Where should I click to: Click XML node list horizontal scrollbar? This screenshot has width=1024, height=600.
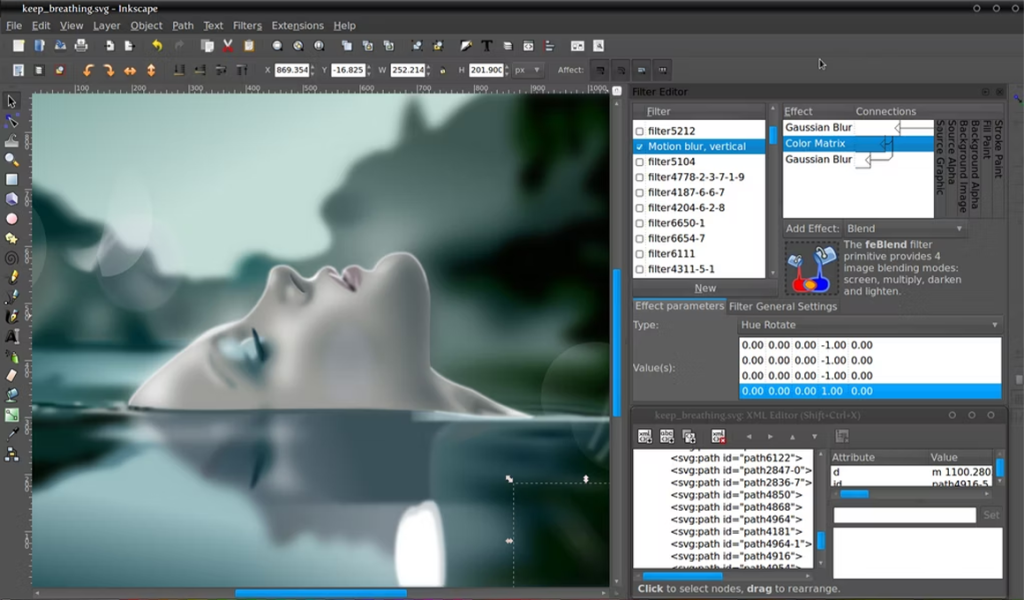click(x=682, y=576)
